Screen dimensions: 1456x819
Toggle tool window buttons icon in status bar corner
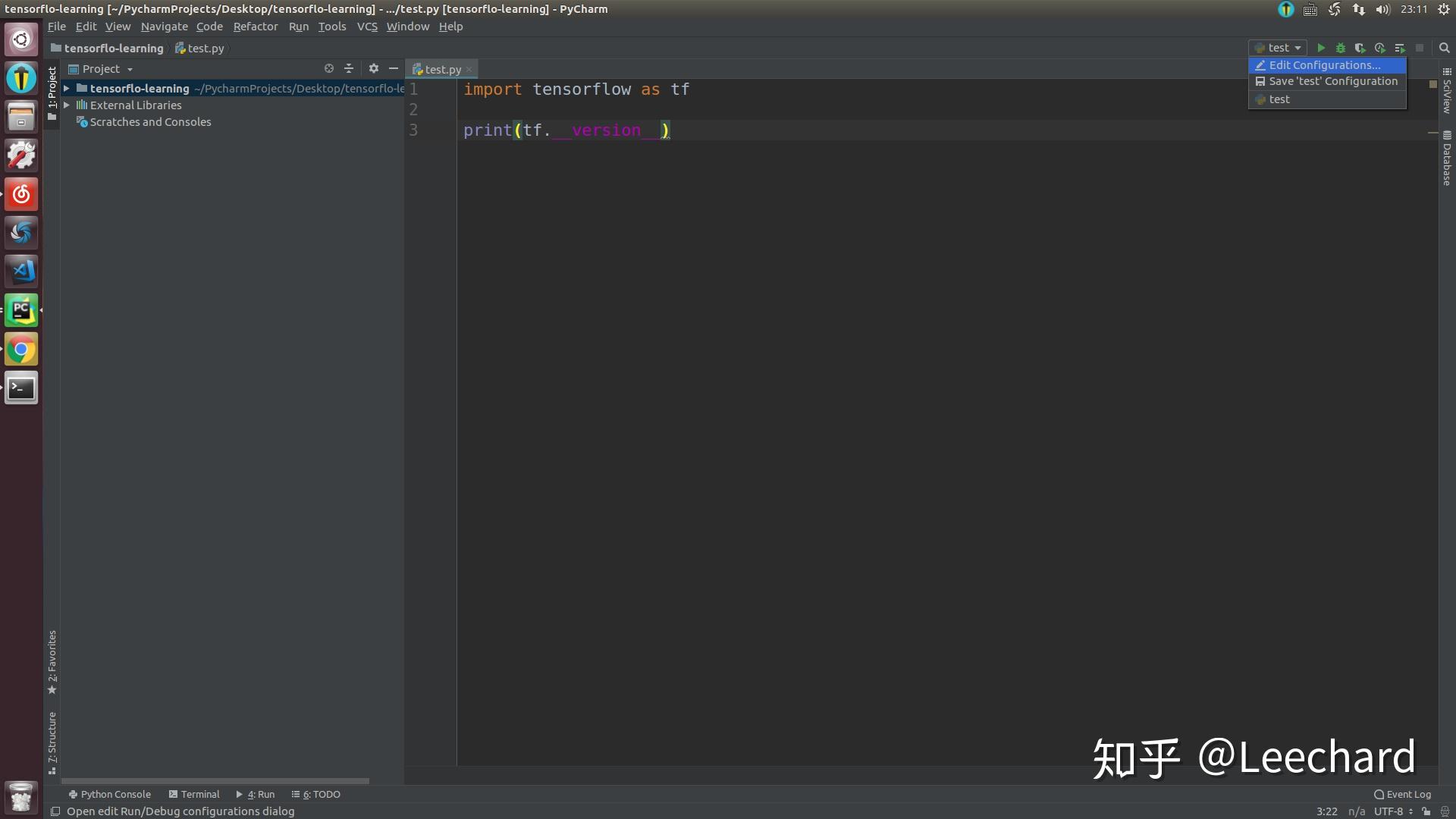pyautogui.click(x=55, y=811)
